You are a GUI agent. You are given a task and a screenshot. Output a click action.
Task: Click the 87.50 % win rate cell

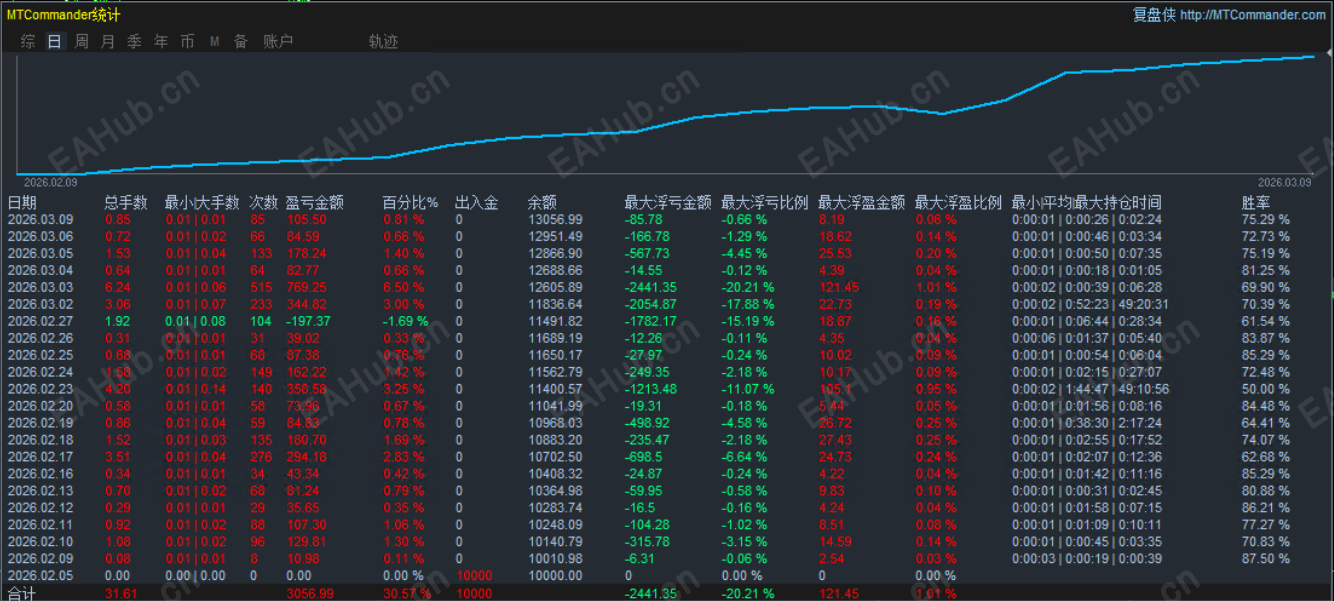pyautogui.click(x=1265, y=559)
